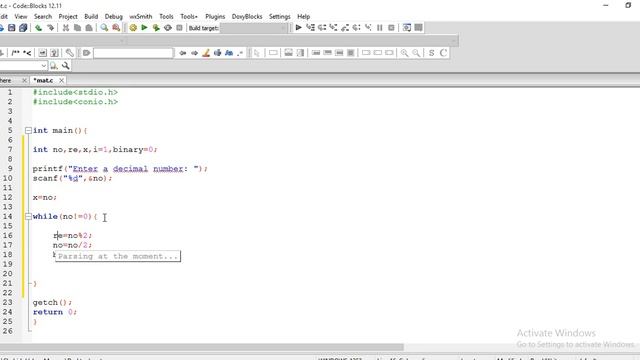This screenshot has width=640, height=360.
Task: Run the program with green play icon
Action: 144,28
